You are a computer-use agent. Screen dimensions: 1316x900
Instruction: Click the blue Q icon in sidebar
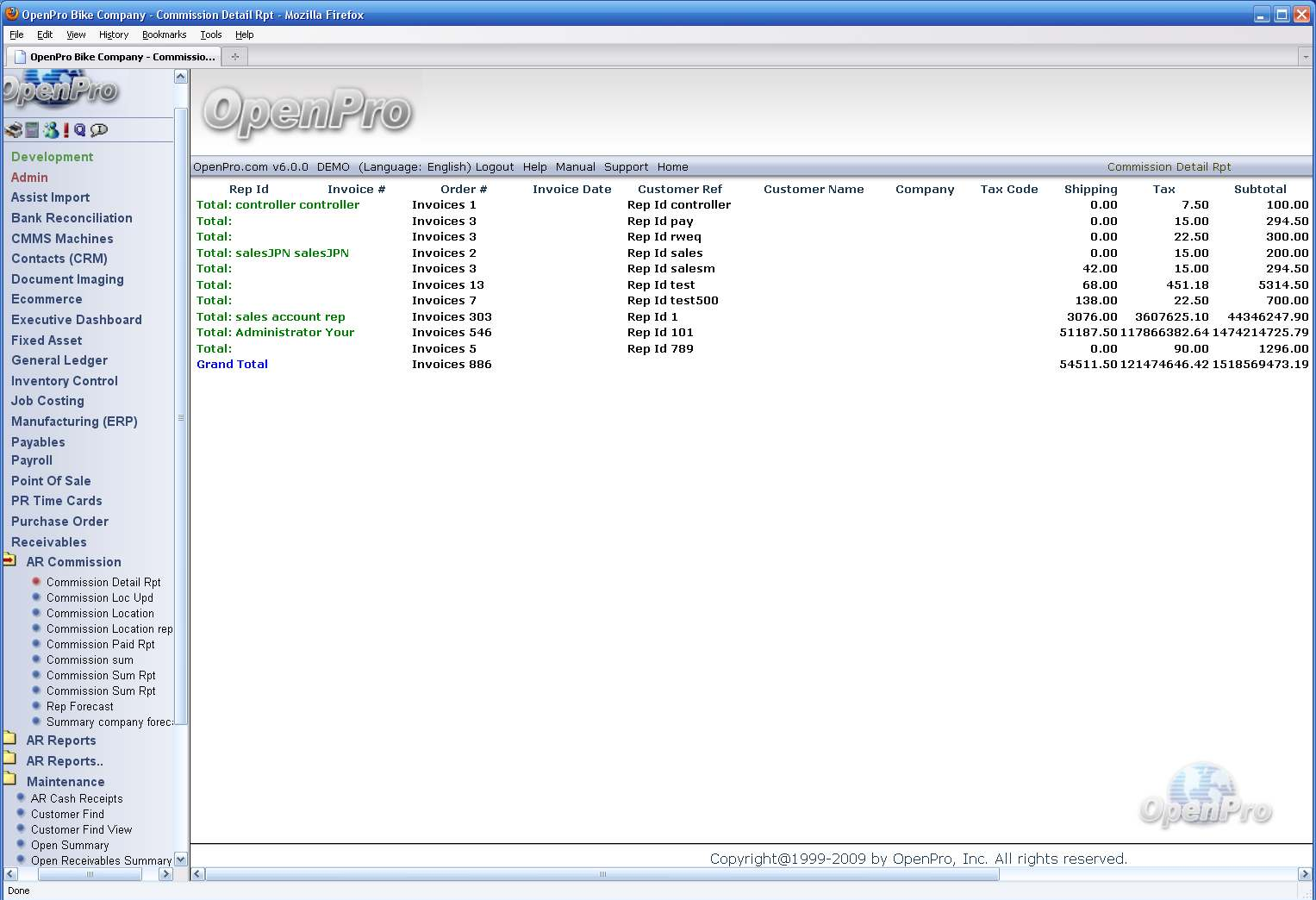click(80, 130)
